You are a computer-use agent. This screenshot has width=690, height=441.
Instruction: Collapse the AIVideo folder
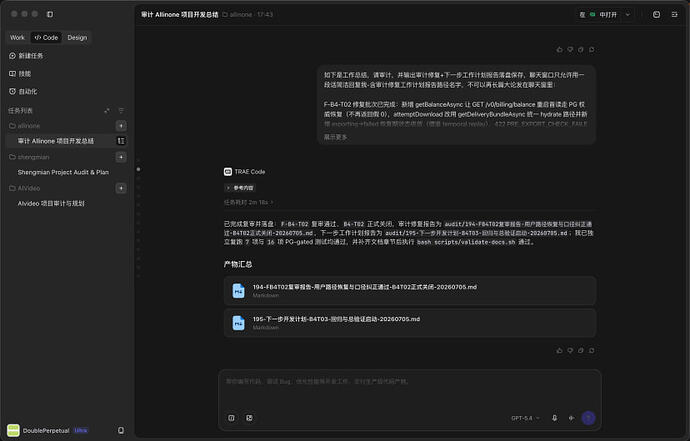pos(25,188)
